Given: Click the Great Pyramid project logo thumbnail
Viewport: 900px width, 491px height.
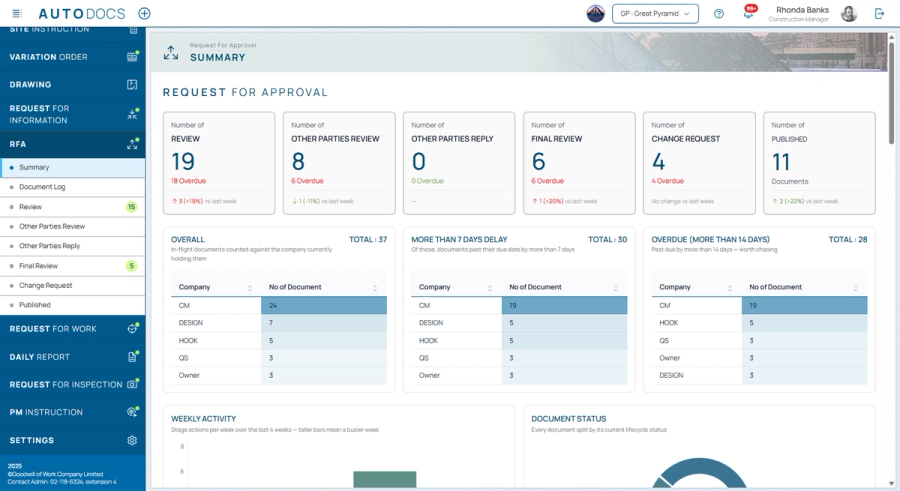Looking at the screenshot, I should click(595, 13).
